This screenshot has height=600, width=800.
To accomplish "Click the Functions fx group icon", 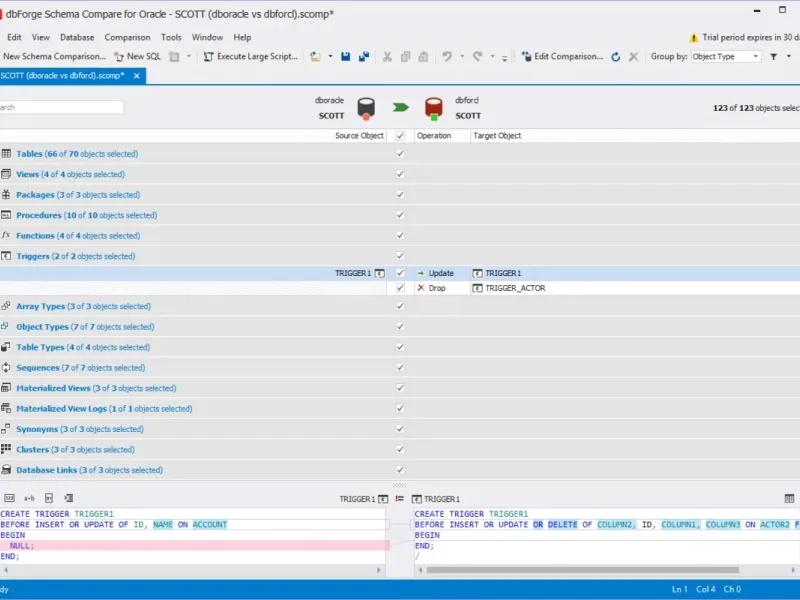I will (x=6, y=235).
